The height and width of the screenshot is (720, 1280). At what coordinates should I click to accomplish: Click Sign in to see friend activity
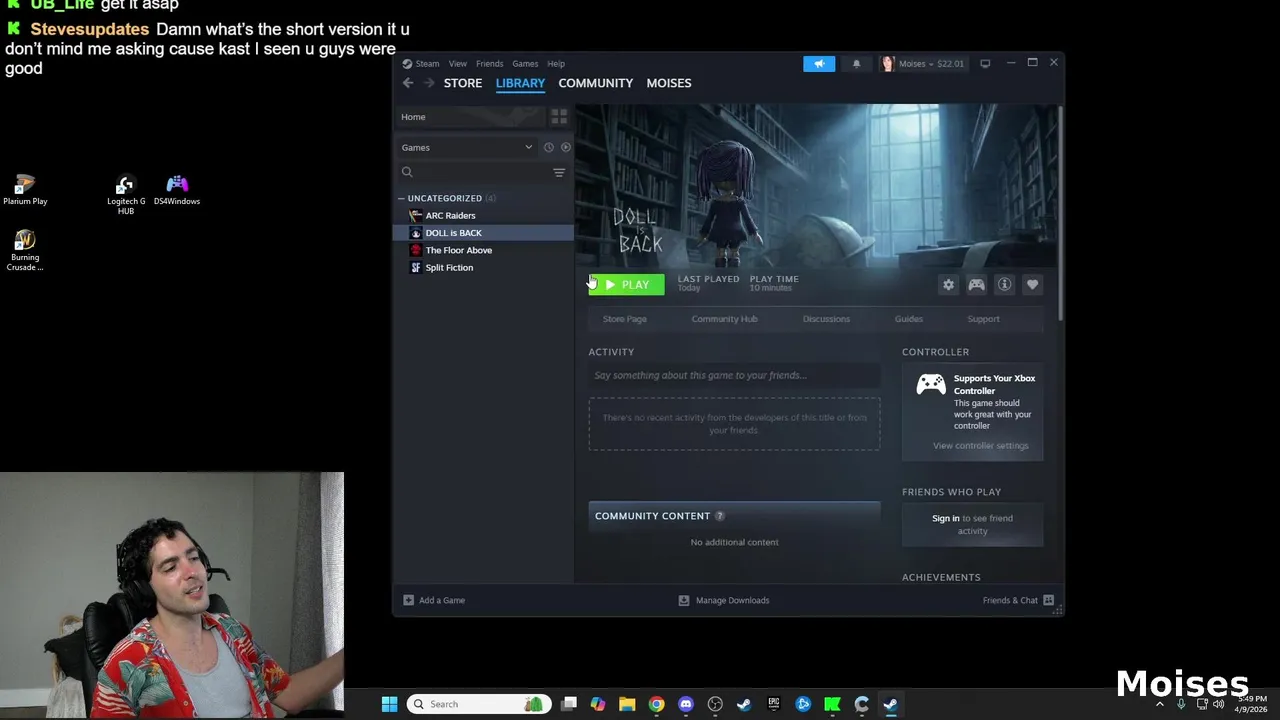(945, 518)
